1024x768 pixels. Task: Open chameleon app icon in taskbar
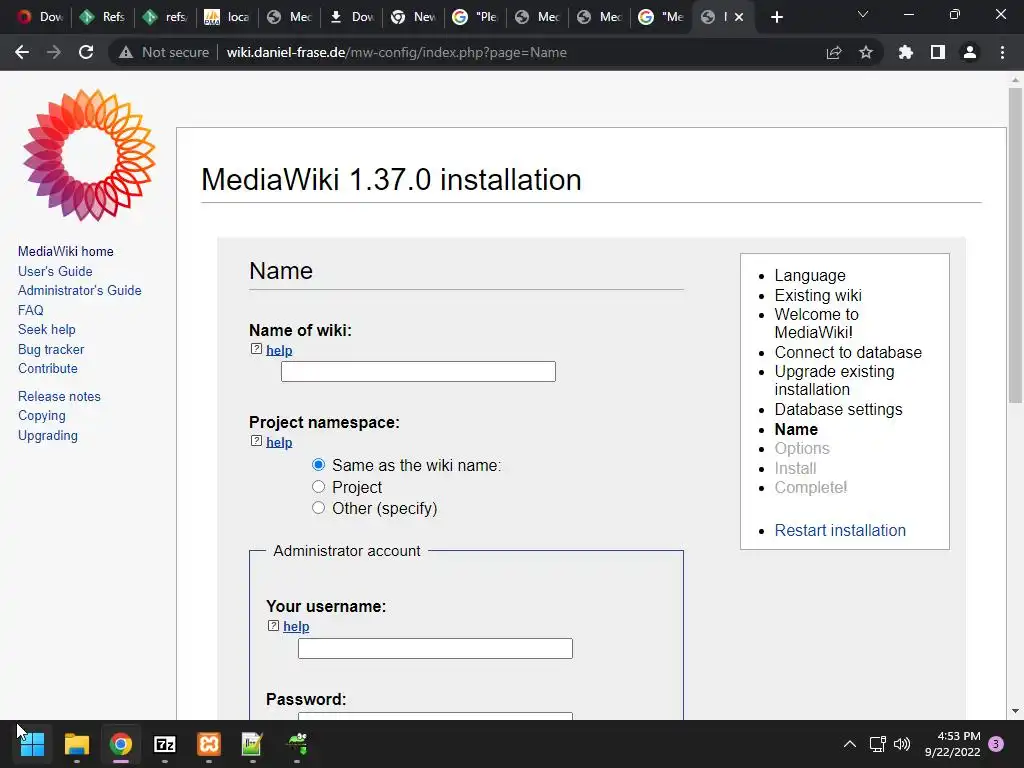(x=297, y=744)
